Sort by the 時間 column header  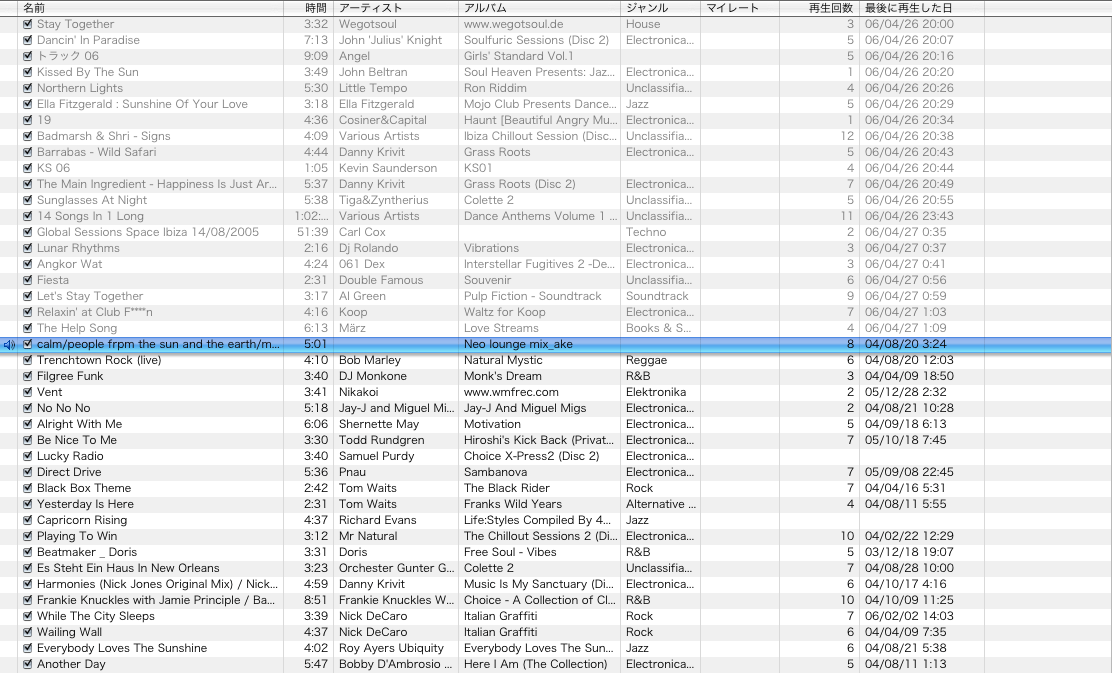tap(308, 8)
